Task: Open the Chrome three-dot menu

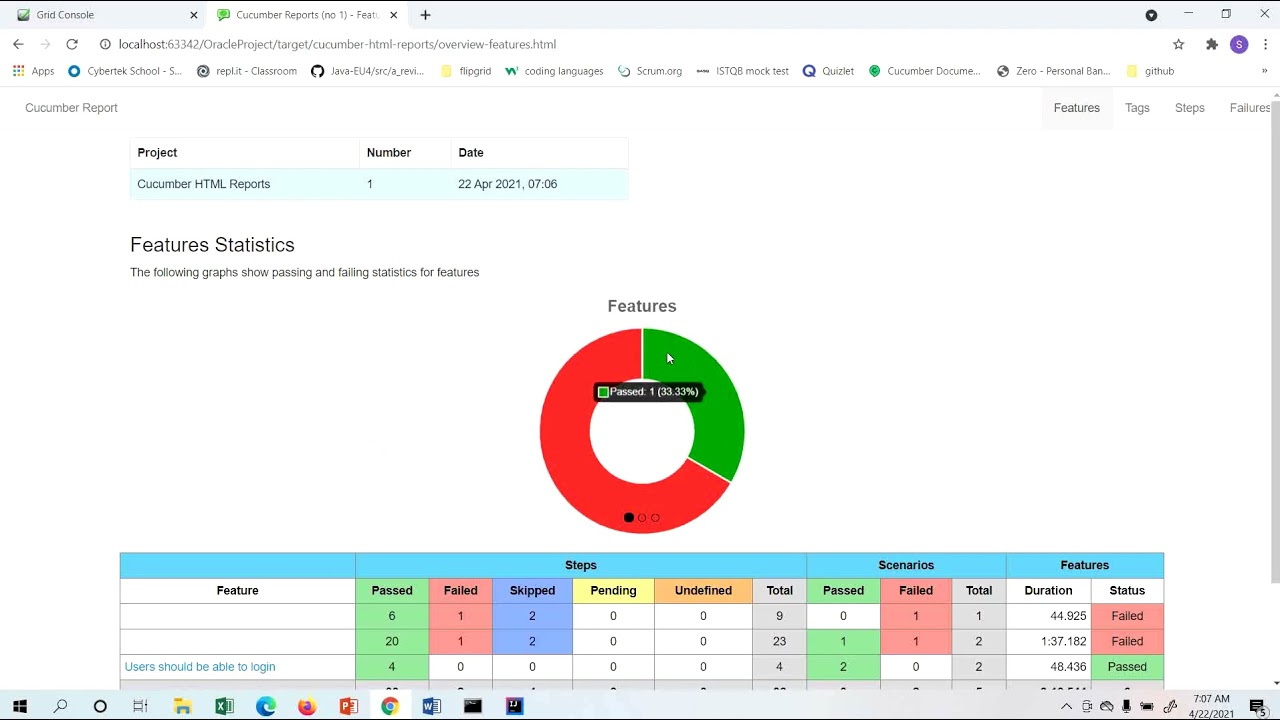Action: pyautogui.click(x=1266, y=44)
